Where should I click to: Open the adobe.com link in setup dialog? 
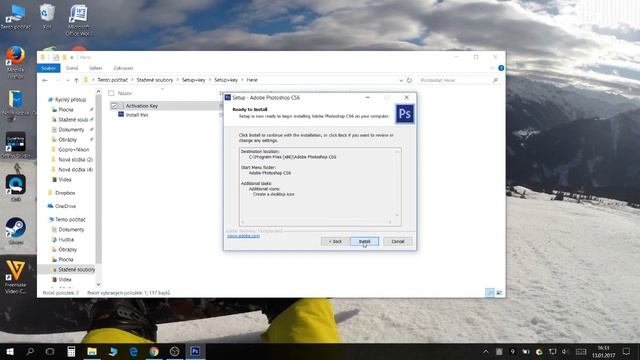click(x=243, y=236)
